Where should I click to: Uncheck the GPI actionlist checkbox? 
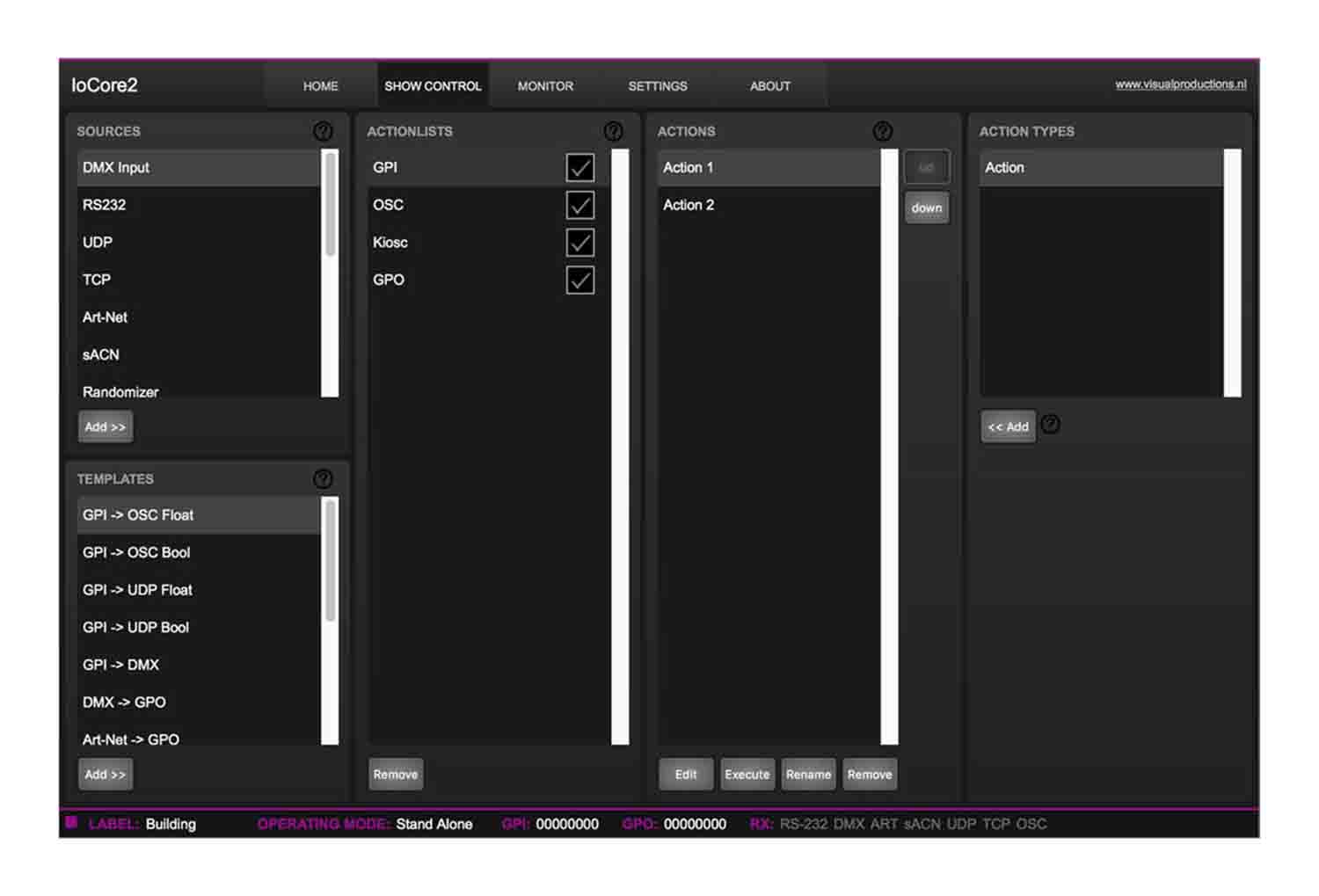coord(579,167)
